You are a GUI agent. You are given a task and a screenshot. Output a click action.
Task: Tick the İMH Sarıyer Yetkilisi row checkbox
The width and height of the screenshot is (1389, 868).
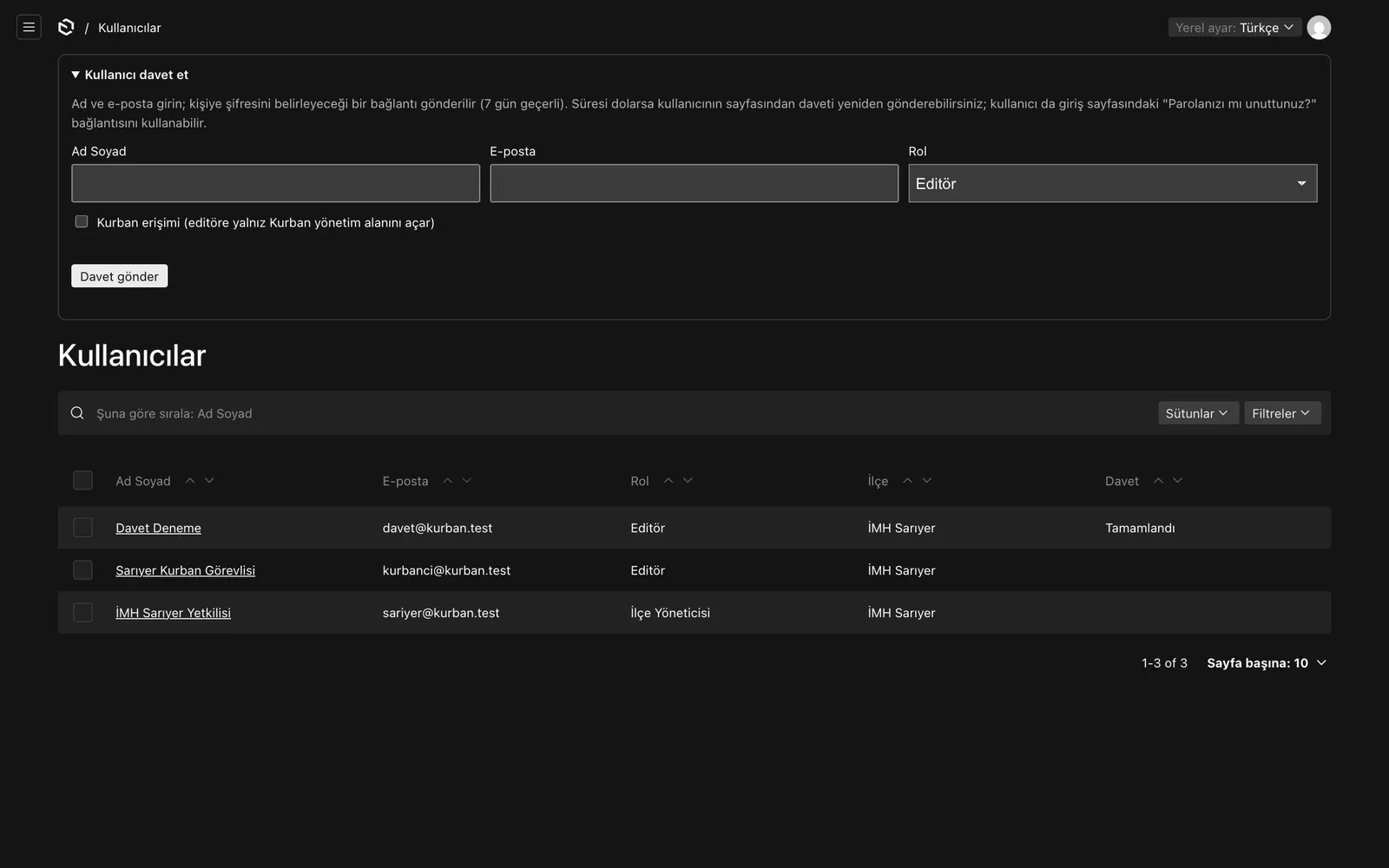82,612
